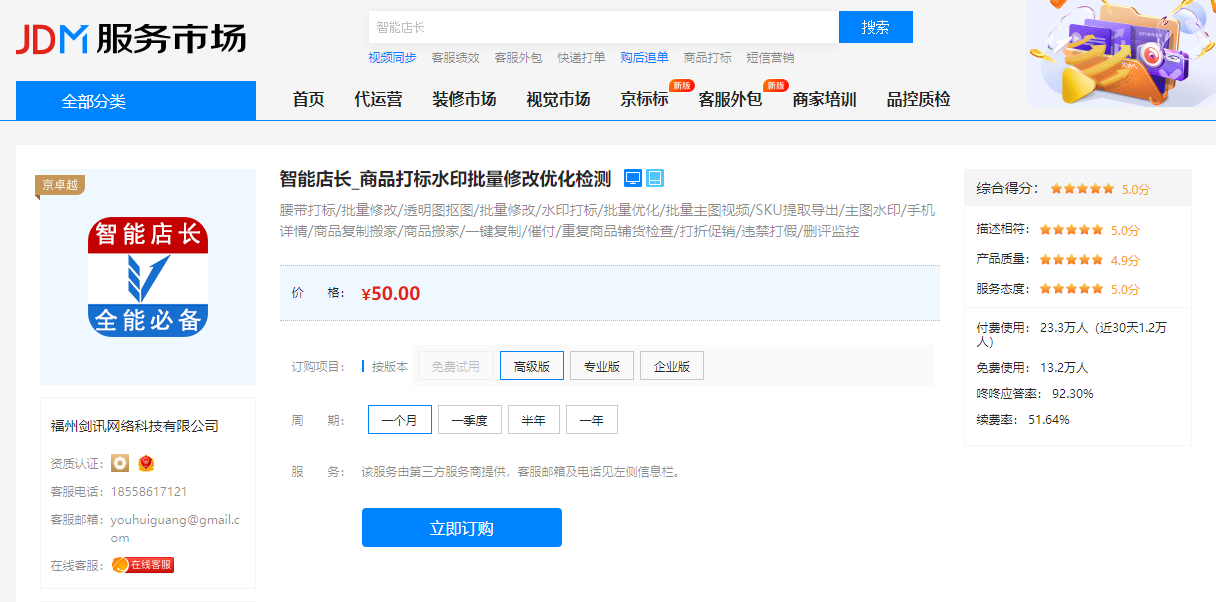Select the 企业版 version option

click(672, 366)
